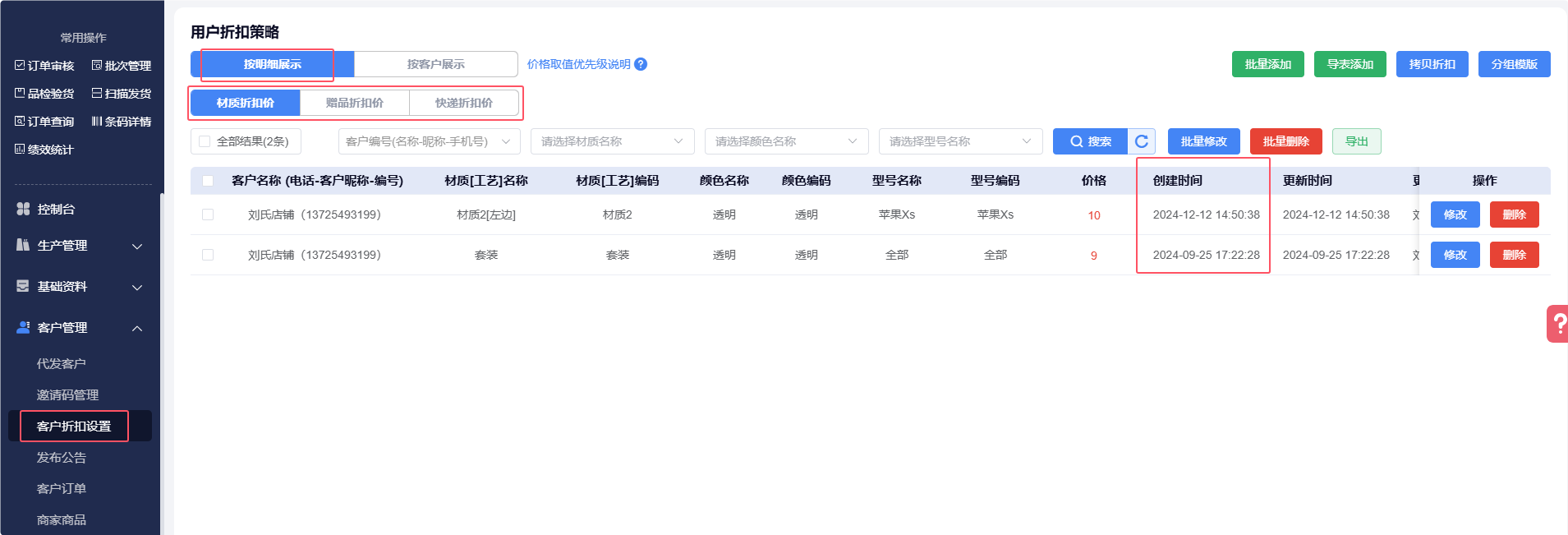Open 代发客户 menu item
The image size is (1568, 535).
(x=62, y=364)
